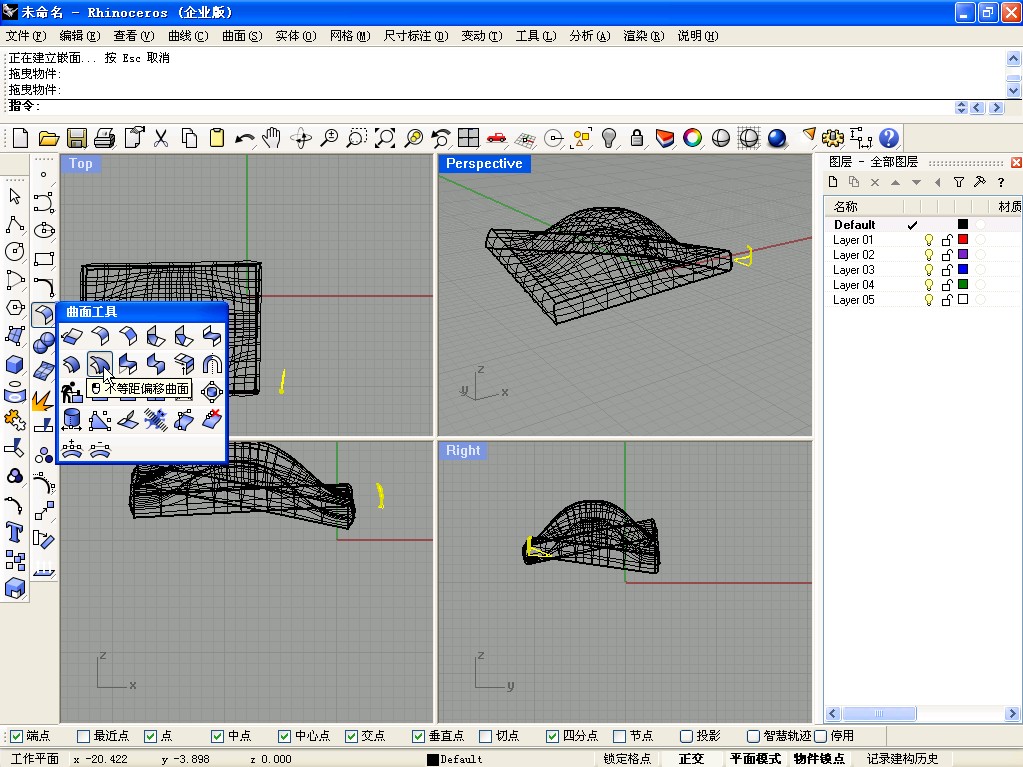Click the Explode tool icon

(x=42, y=401)
